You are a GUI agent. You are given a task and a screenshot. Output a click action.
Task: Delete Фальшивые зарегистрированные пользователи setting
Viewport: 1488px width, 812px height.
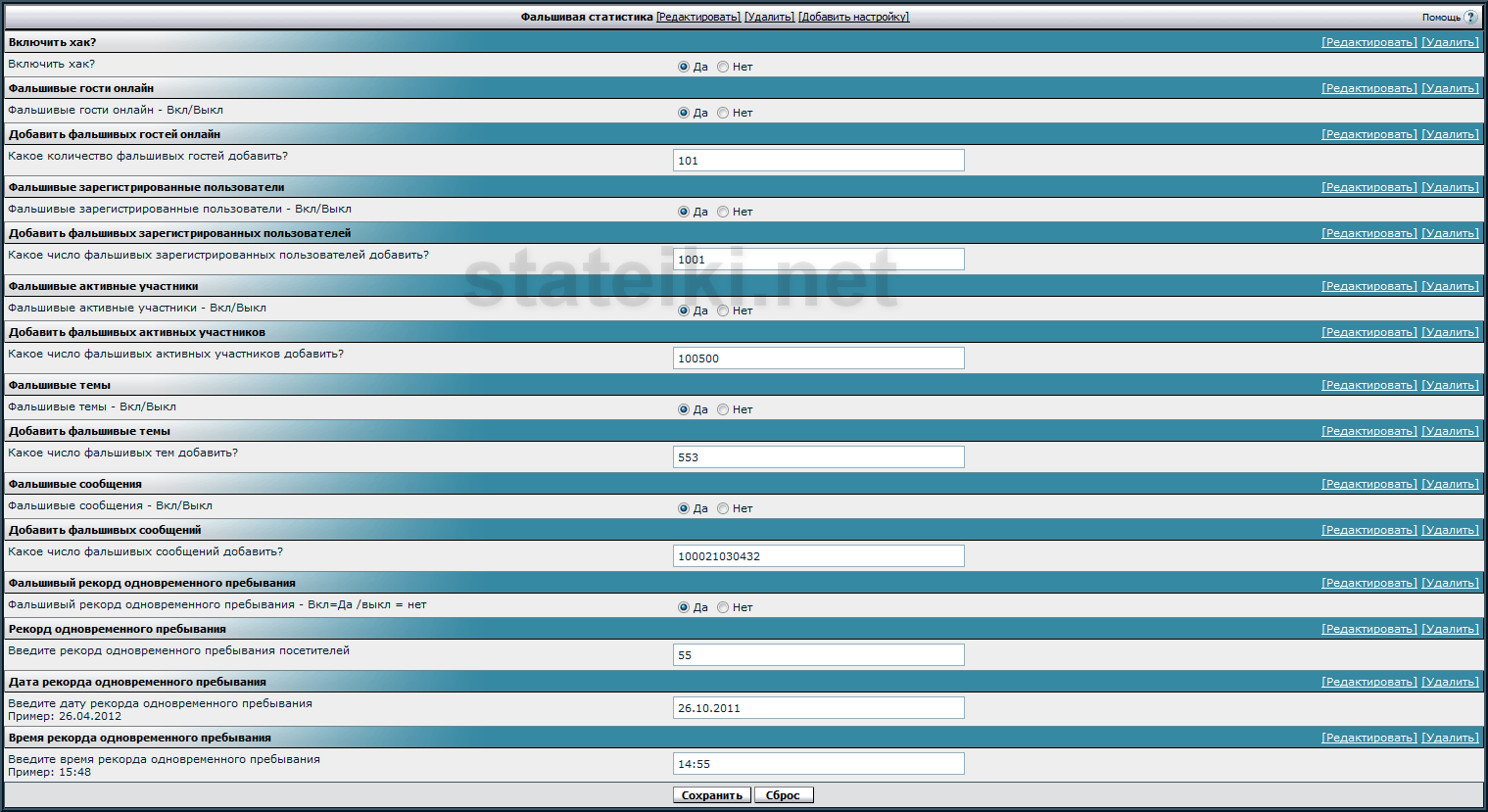click(x=1451, y=187)
